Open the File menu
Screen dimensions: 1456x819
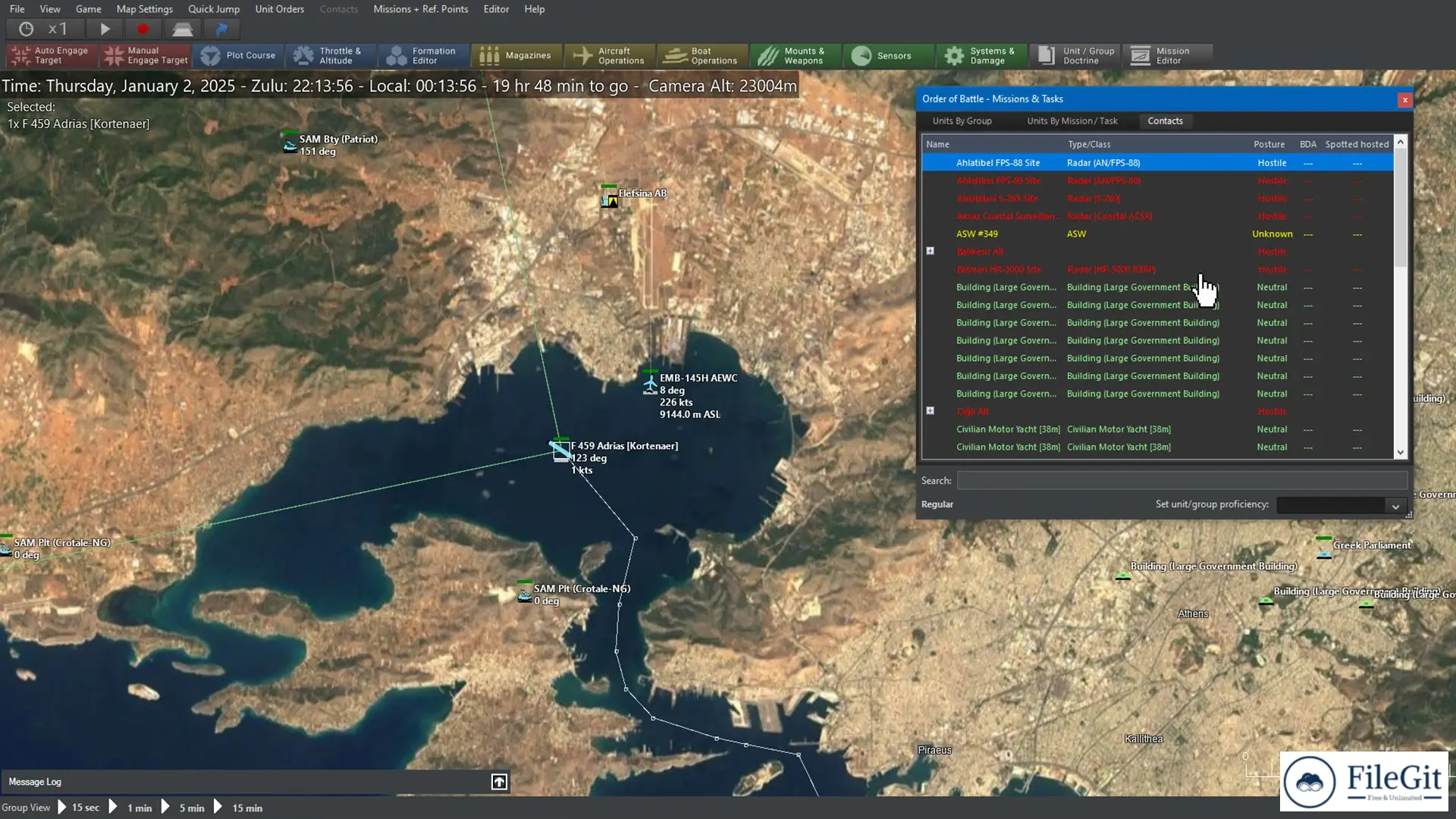pos(17,9)
